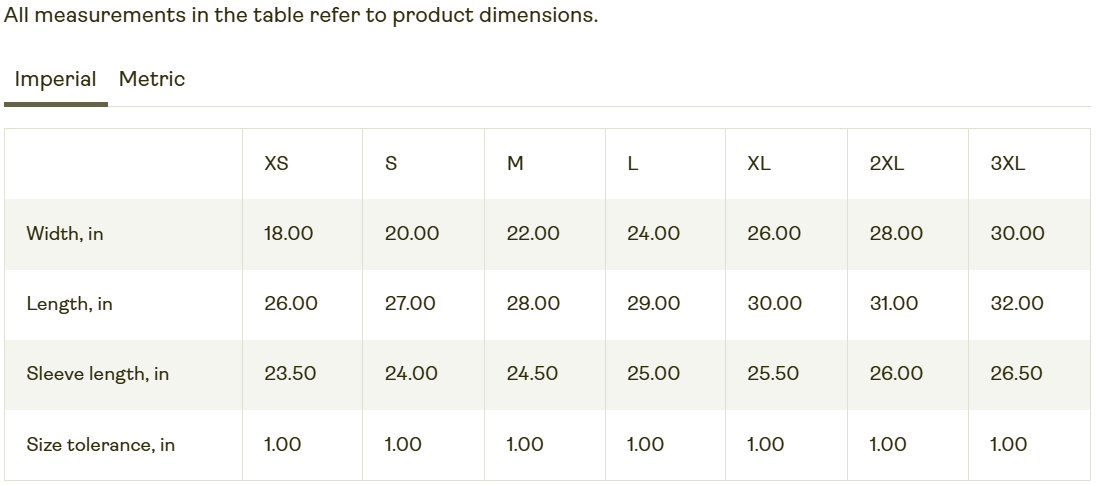Click the Sleeve length, in row label

(x=98, y=374)
